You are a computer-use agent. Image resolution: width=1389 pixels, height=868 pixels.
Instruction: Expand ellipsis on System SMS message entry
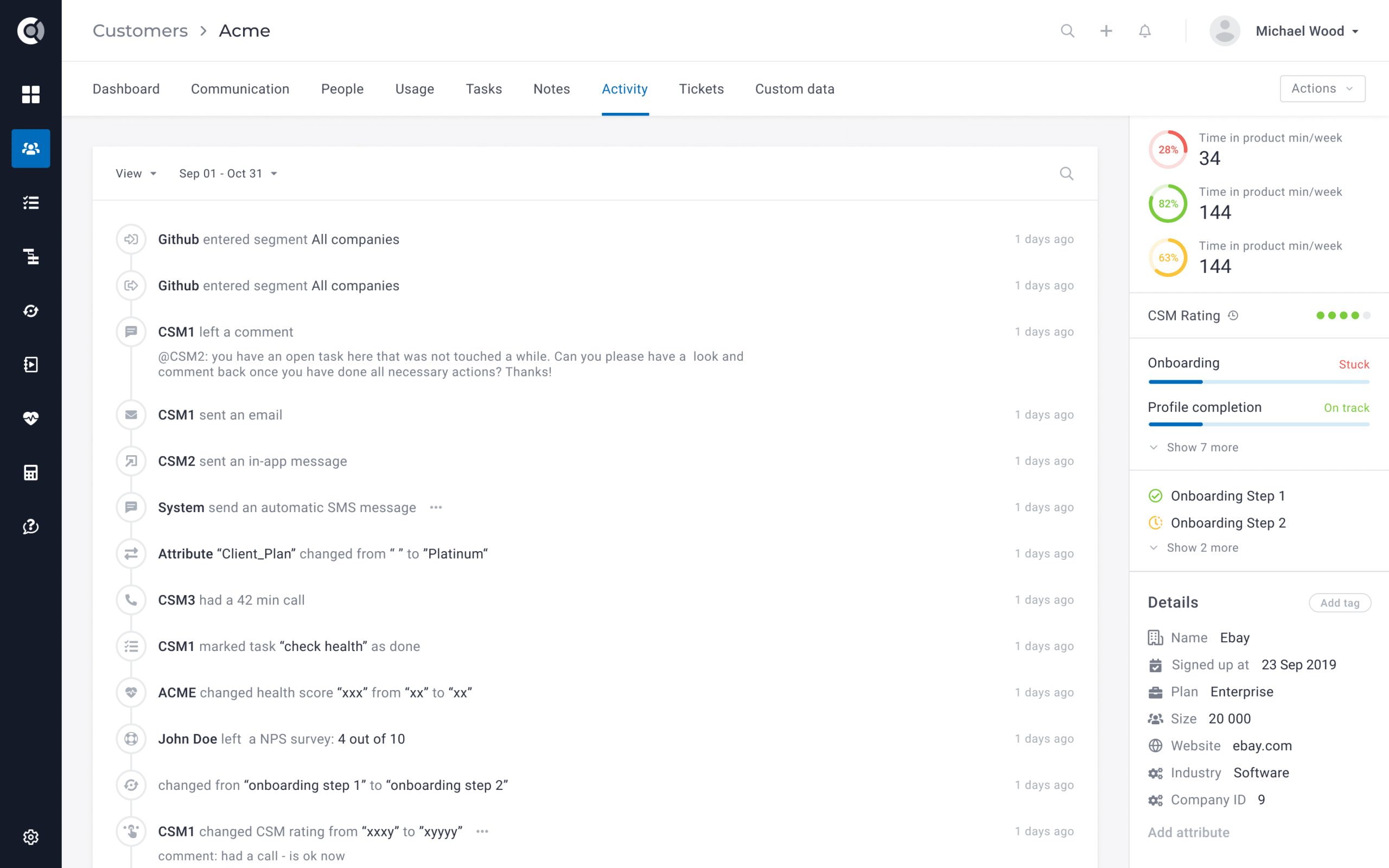point(436,507)
